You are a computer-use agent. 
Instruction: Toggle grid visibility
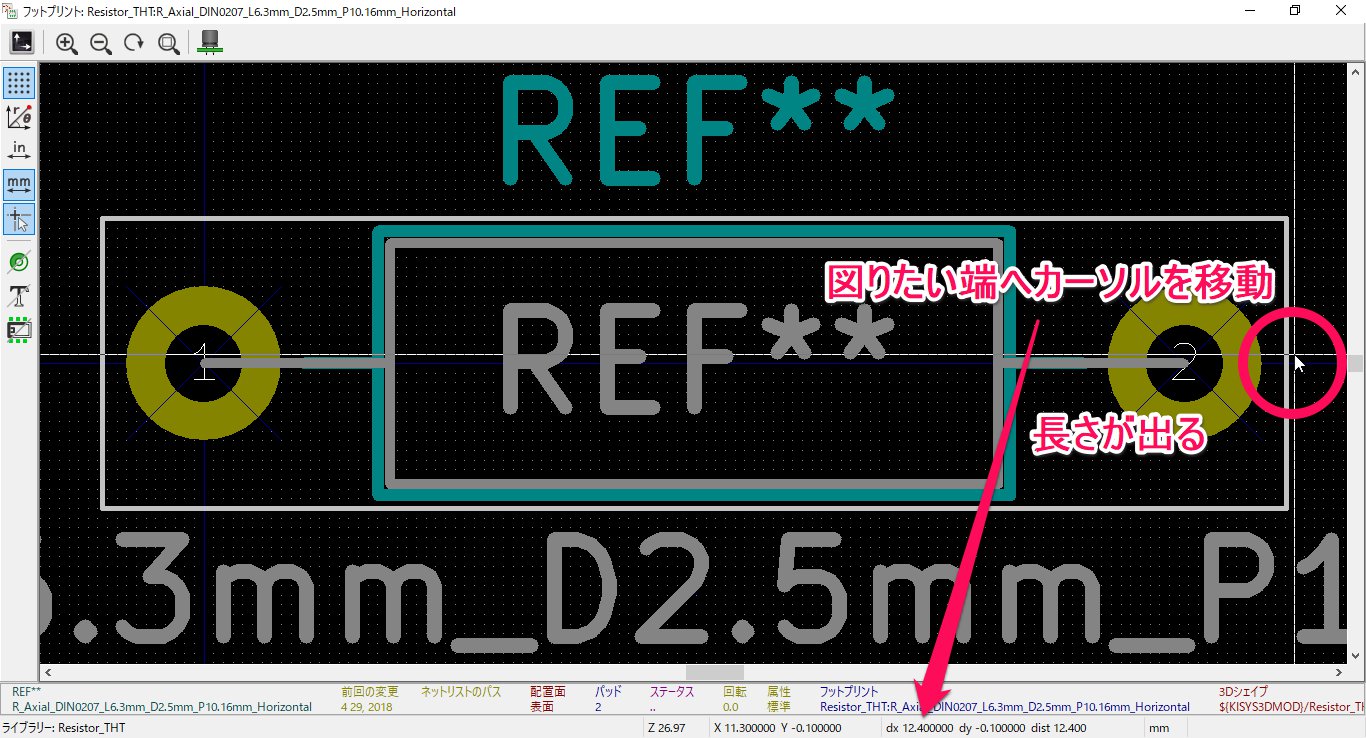pos(18,84)
